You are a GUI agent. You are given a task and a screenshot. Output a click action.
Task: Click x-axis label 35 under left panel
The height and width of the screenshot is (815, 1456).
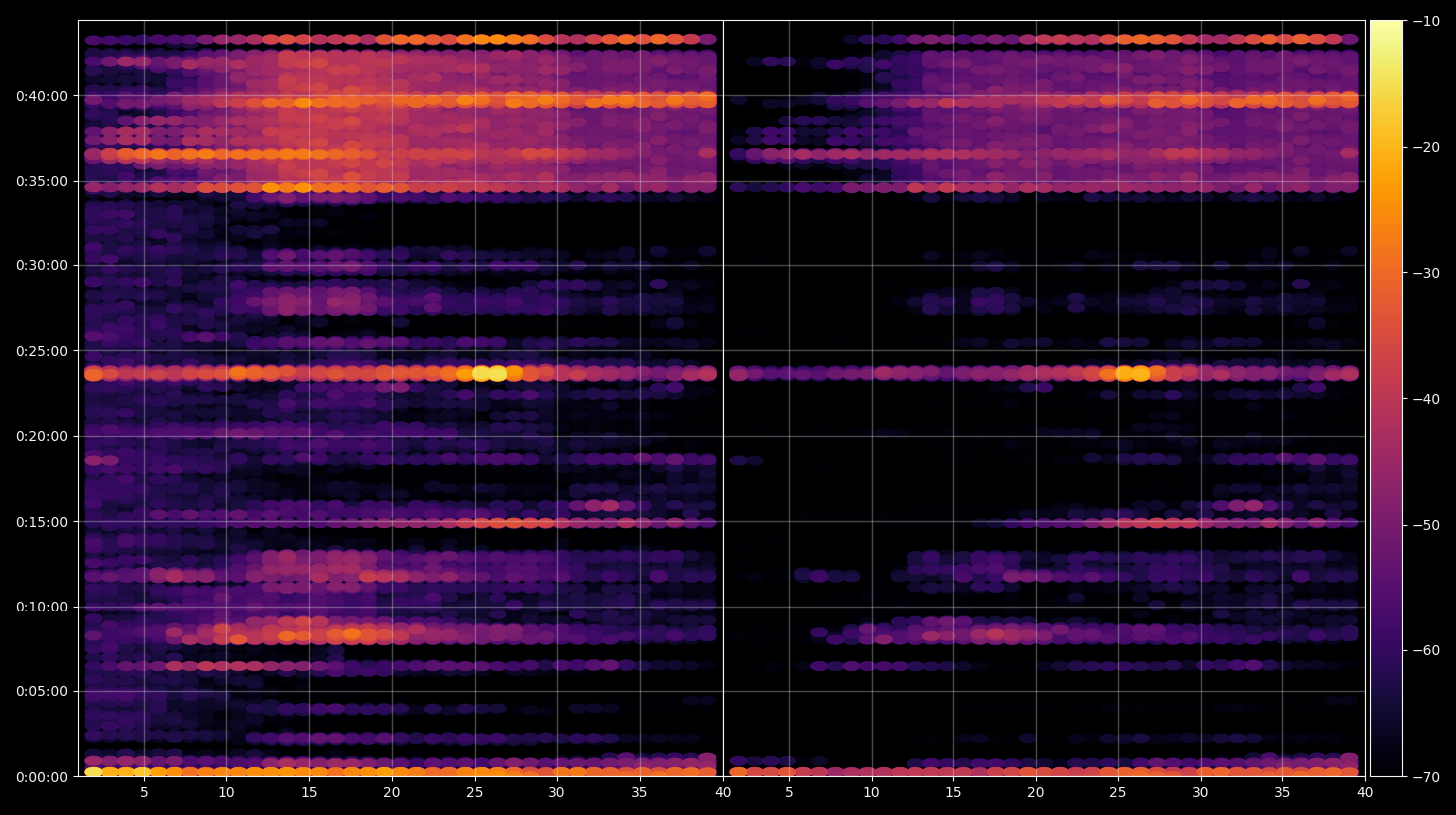tap(639, 793)
